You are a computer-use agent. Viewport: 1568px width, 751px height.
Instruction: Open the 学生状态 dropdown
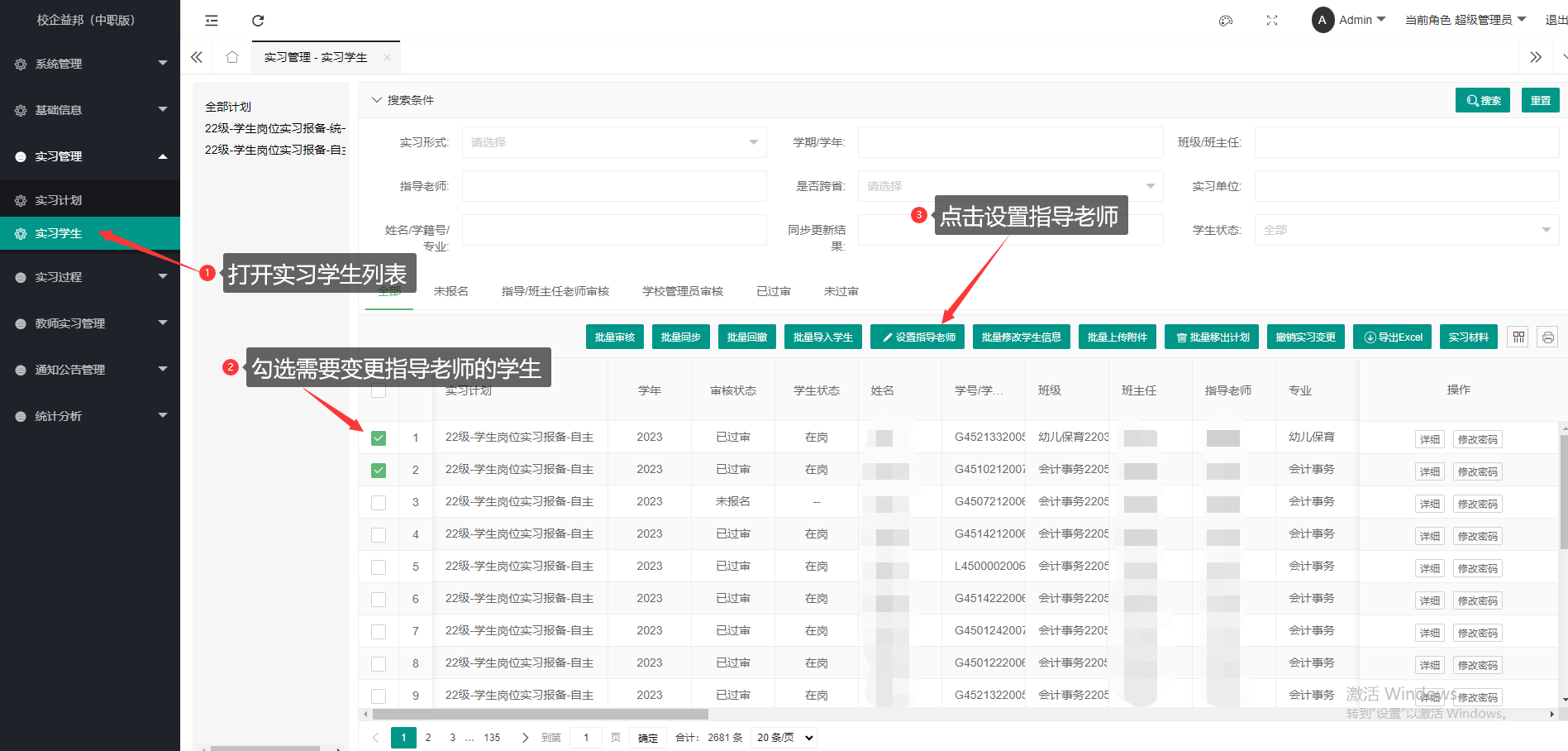coord(1406,230)
